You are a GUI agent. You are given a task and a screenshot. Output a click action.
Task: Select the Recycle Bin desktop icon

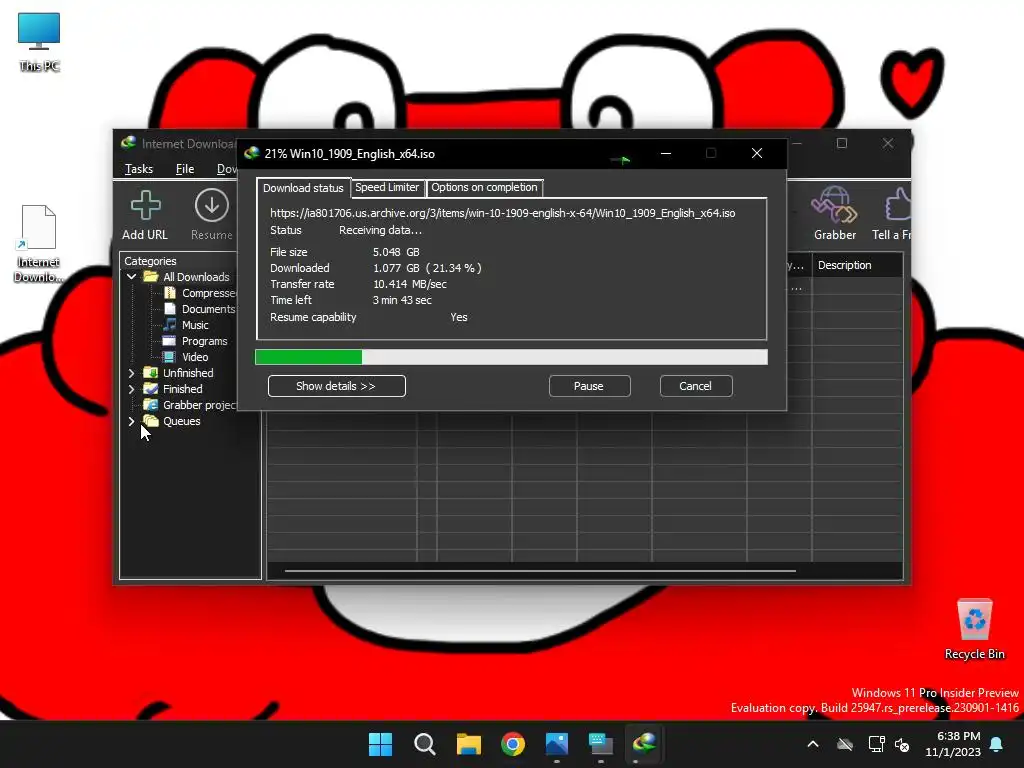click(x=974, y=630)
